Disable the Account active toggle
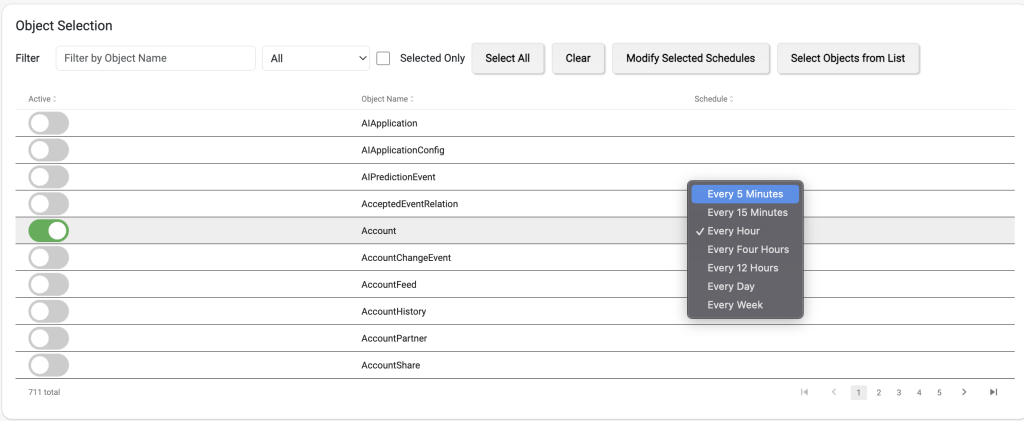 pyautogui.click(x=48, y=230)
